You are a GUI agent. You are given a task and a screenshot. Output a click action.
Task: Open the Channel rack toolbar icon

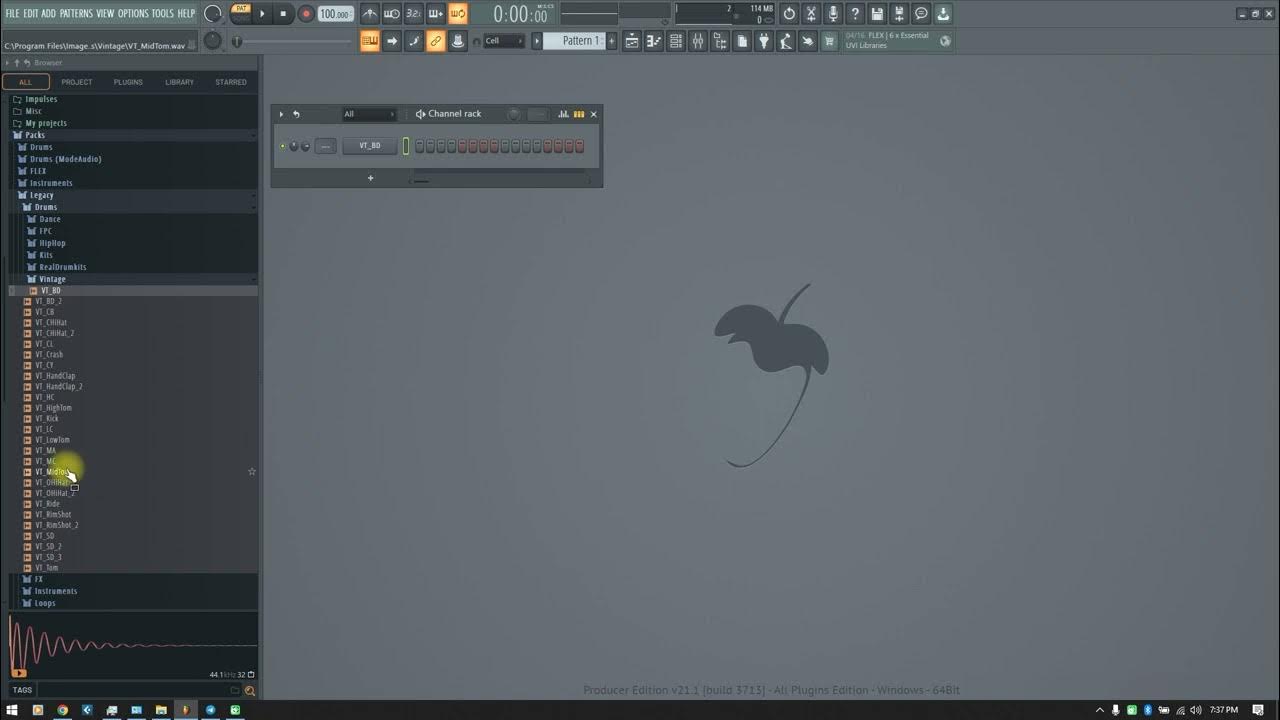coord(676,41)
